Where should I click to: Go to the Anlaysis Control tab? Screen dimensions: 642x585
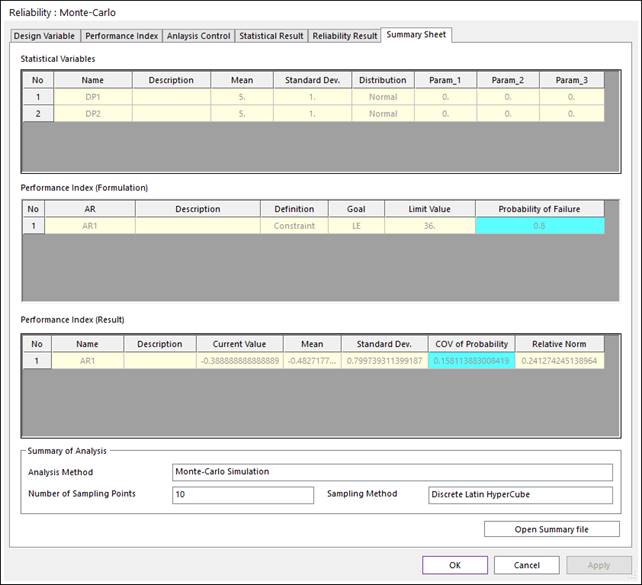pos(199,36)
